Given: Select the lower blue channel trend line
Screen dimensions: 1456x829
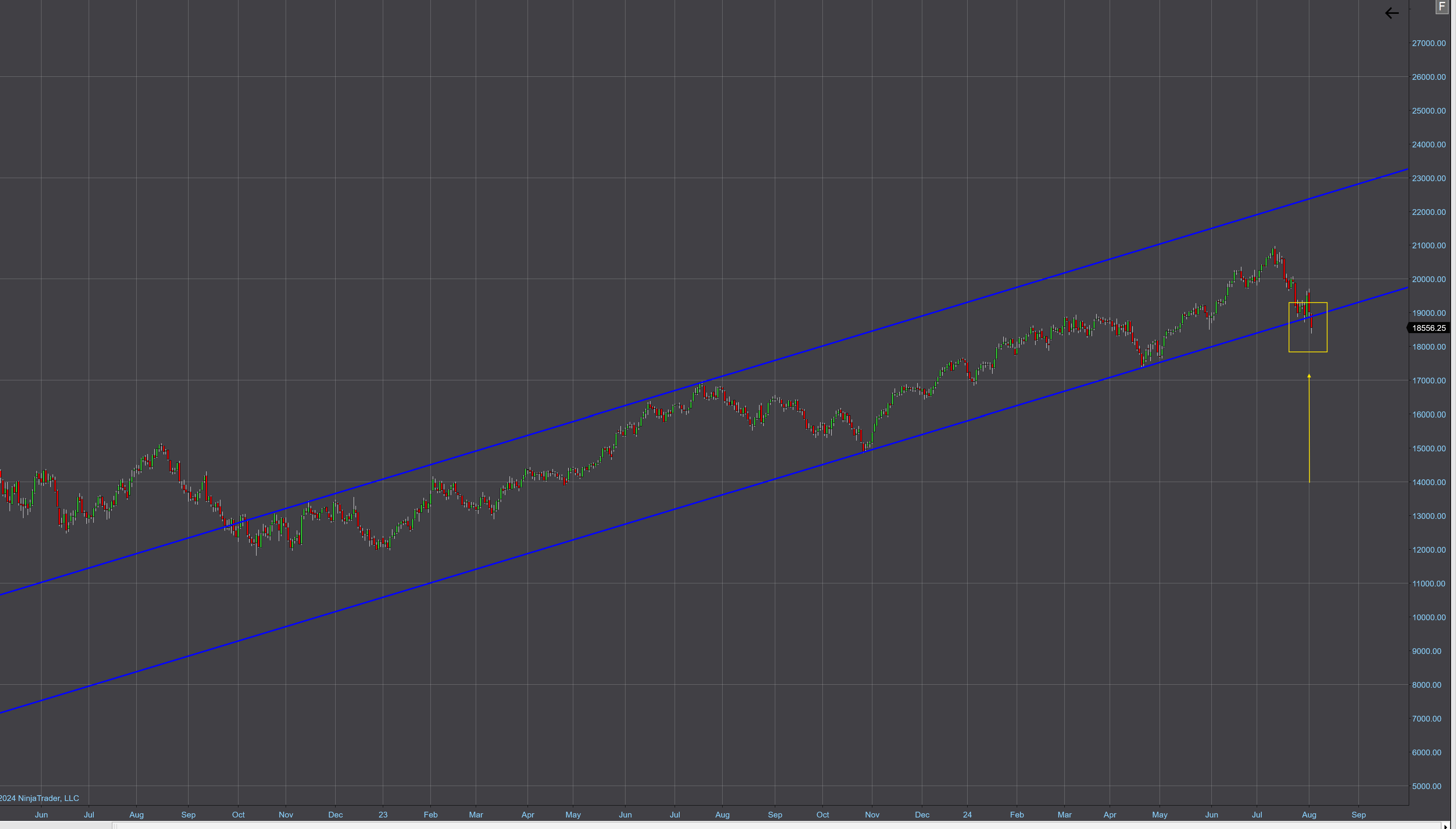Looking at the screenshot, I should tap(703, 500).
